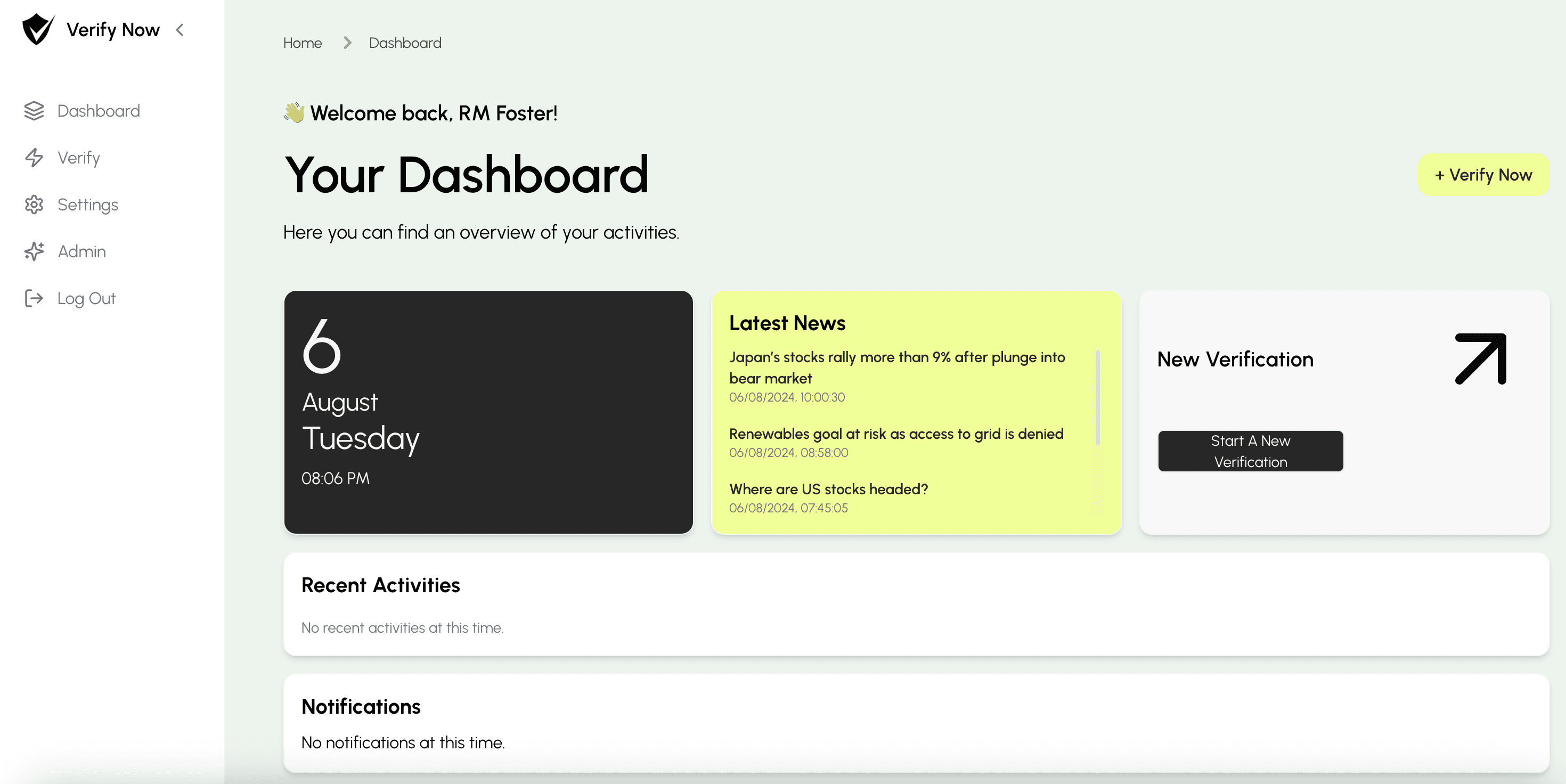The height and width of the screenshot is (784, 1566).
Task: Go to Home in the breadcrumb
Action: [302, 43]
